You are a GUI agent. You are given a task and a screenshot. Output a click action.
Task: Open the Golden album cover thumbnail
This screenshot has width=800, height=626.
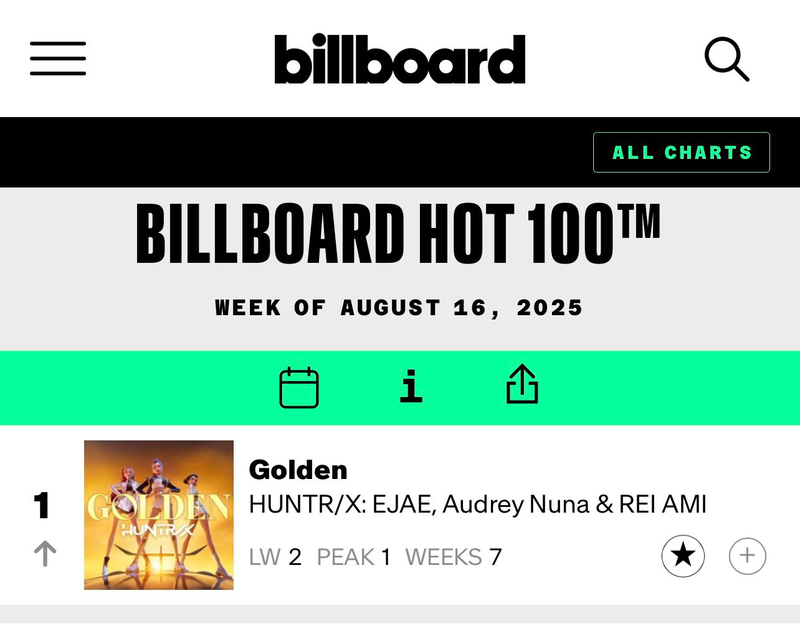(x=159, y=515)
